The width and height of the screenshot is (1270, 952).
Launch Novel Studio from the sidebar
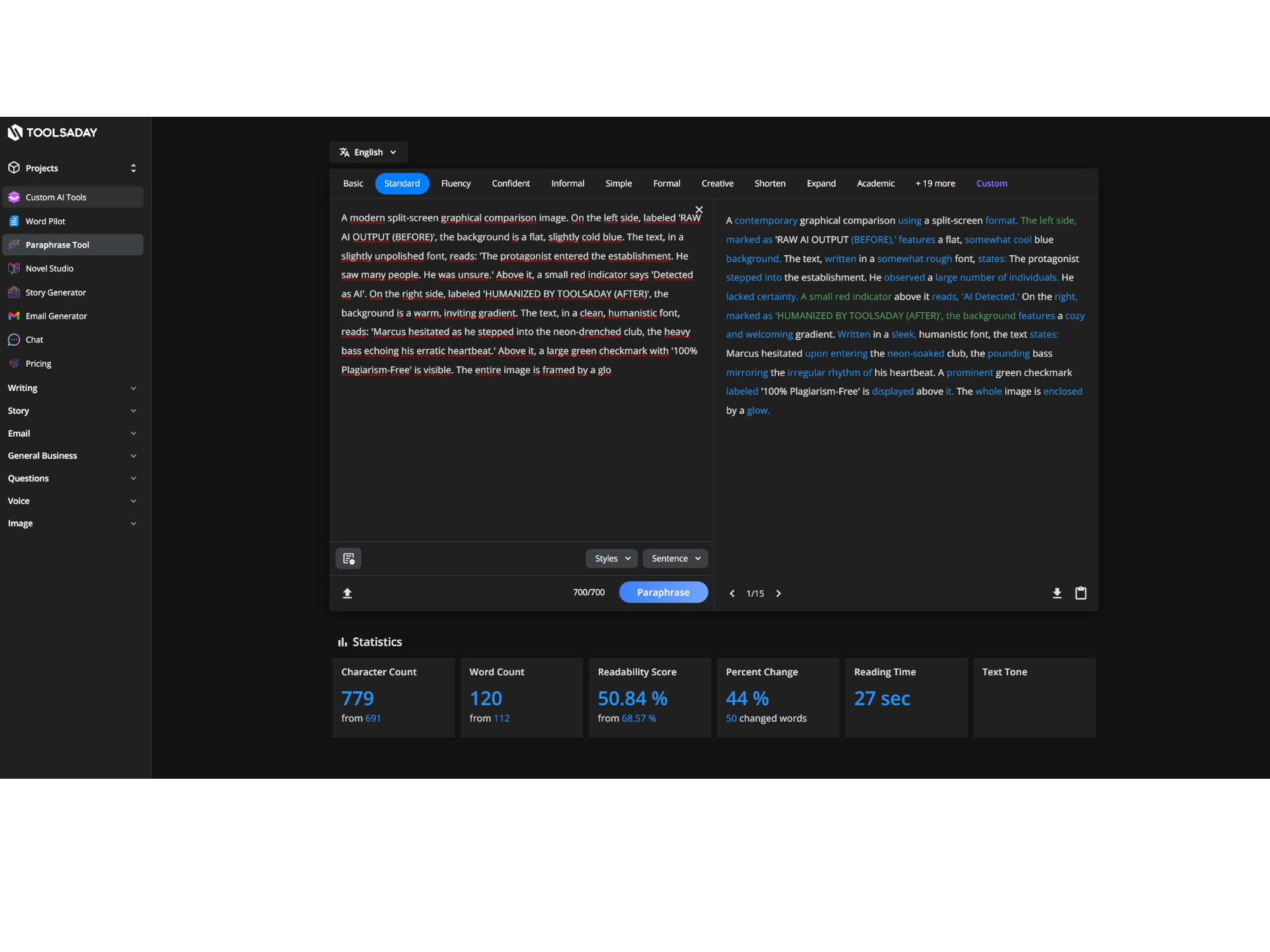49,268
